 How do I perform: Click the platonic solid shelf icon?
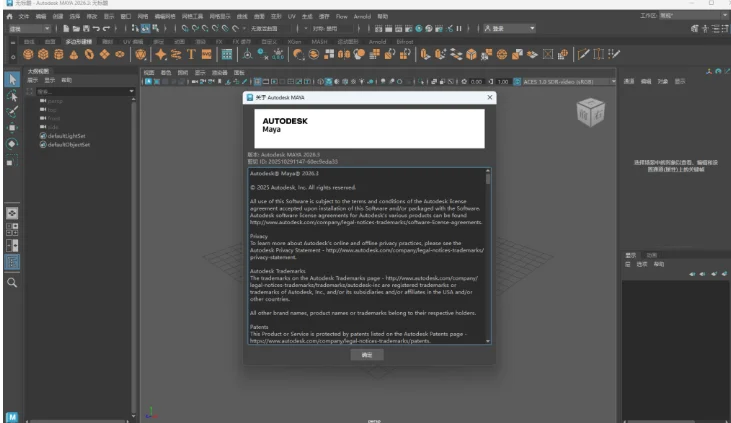[140, 55]
